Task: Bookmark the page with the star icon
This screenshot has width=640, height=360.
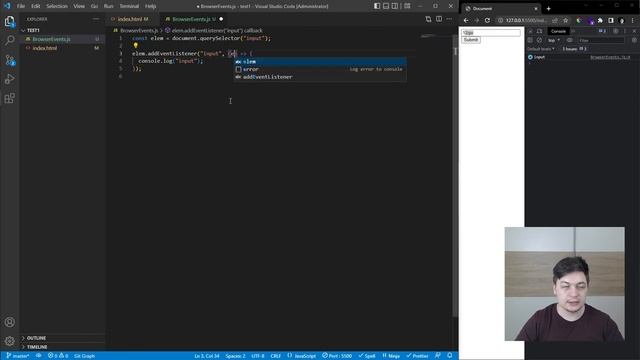Action: (x=565, y=20)
